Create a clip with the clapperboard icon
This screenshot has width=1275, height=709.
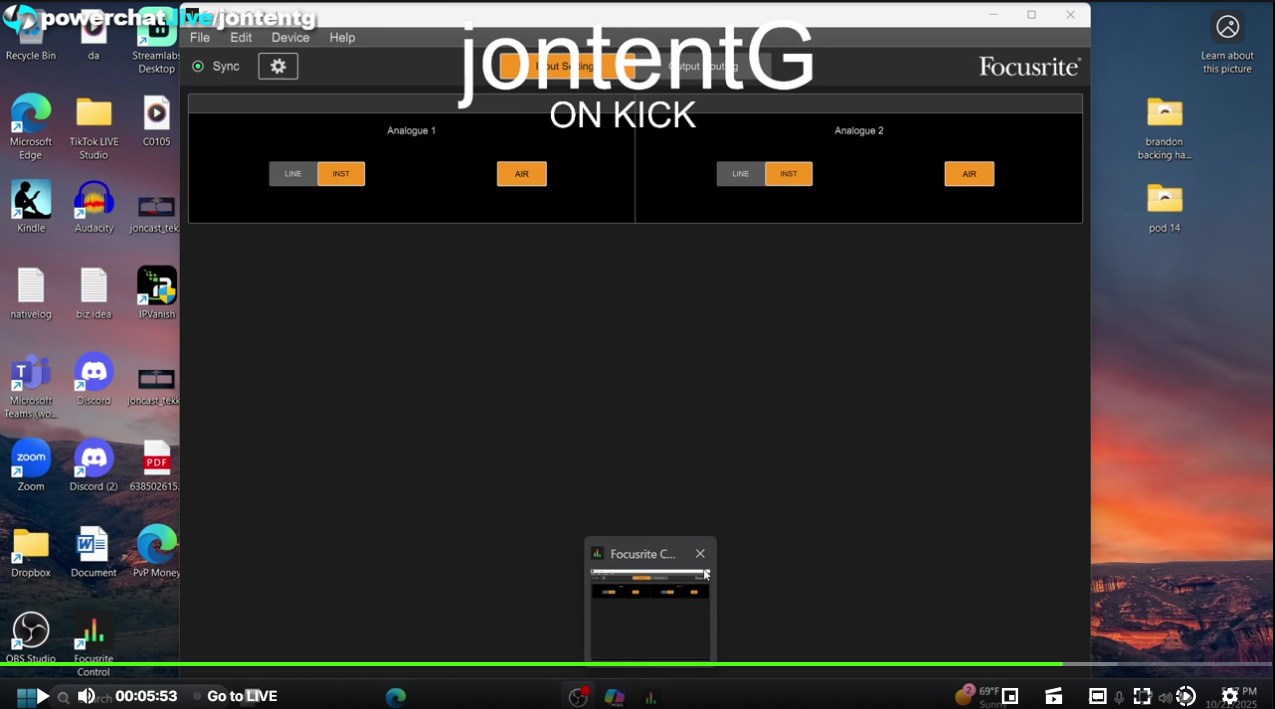click(1054, 696)
